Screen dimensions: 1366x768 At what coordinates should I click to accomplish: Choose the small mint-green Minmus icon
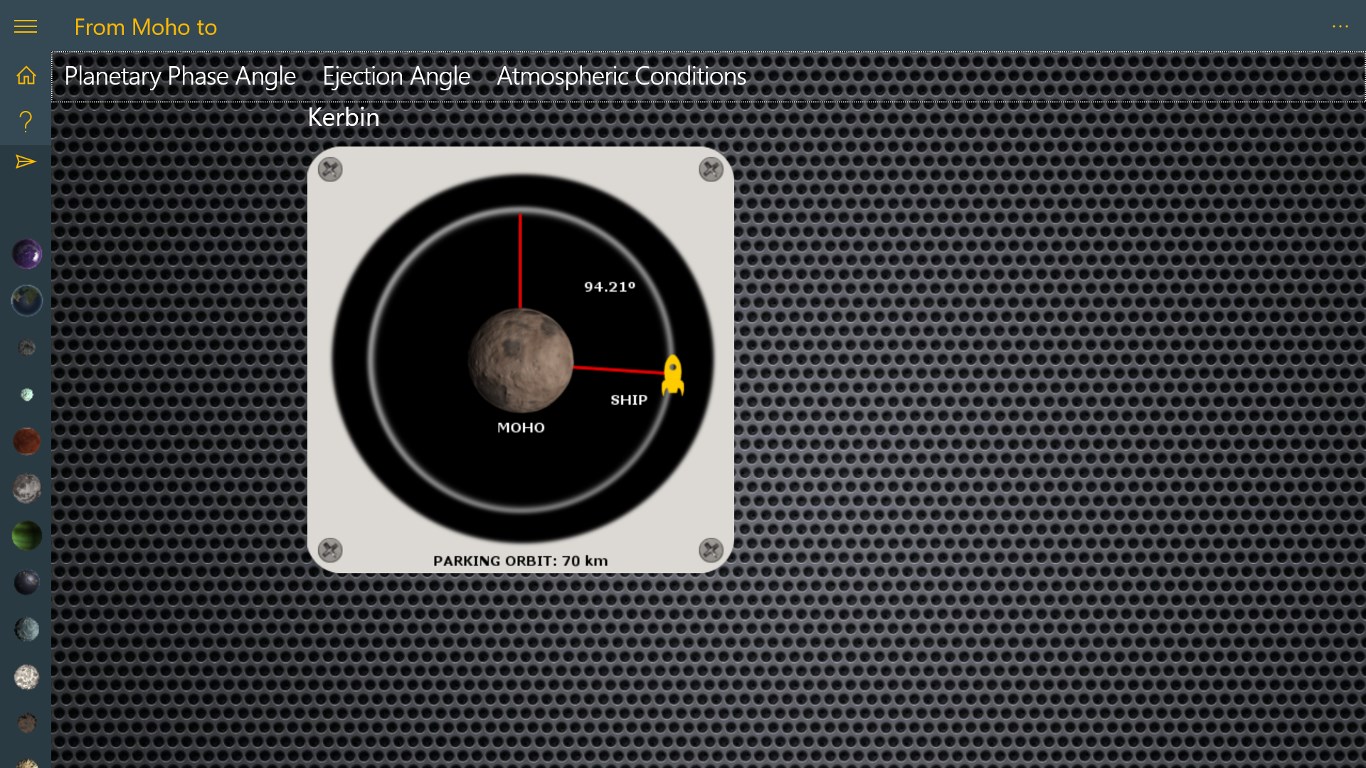27,395
